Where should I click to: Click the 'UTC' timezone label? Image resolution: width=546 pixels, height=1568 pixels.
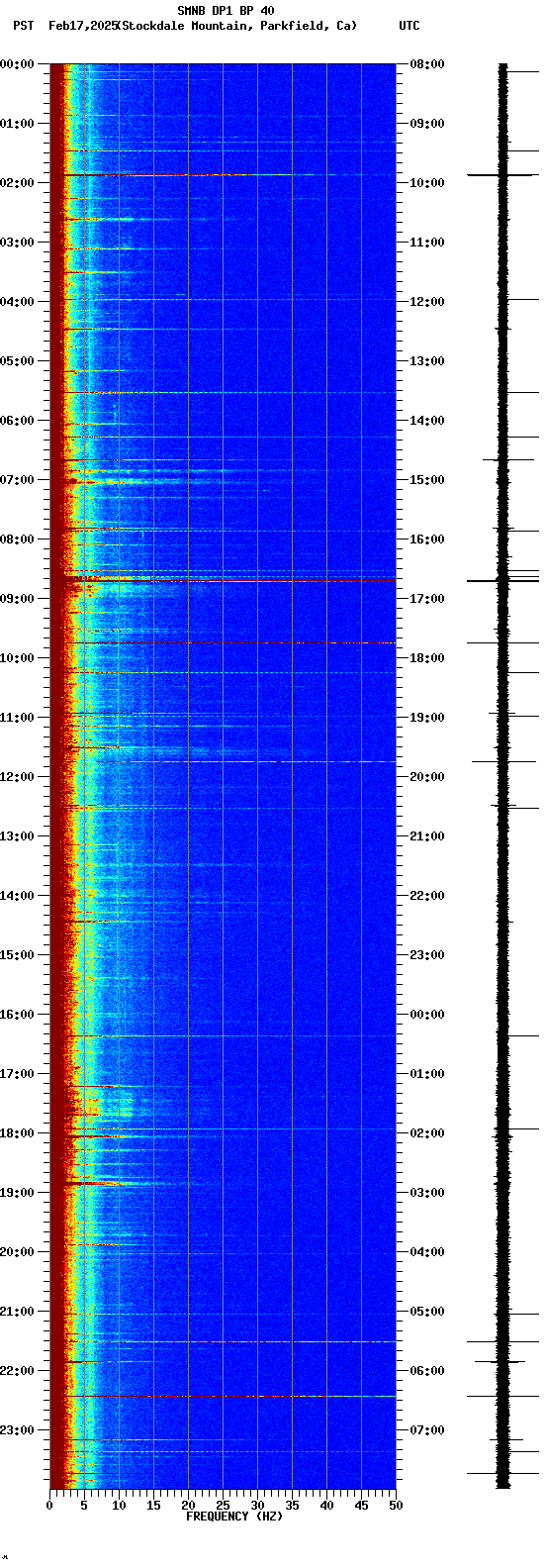409,26
